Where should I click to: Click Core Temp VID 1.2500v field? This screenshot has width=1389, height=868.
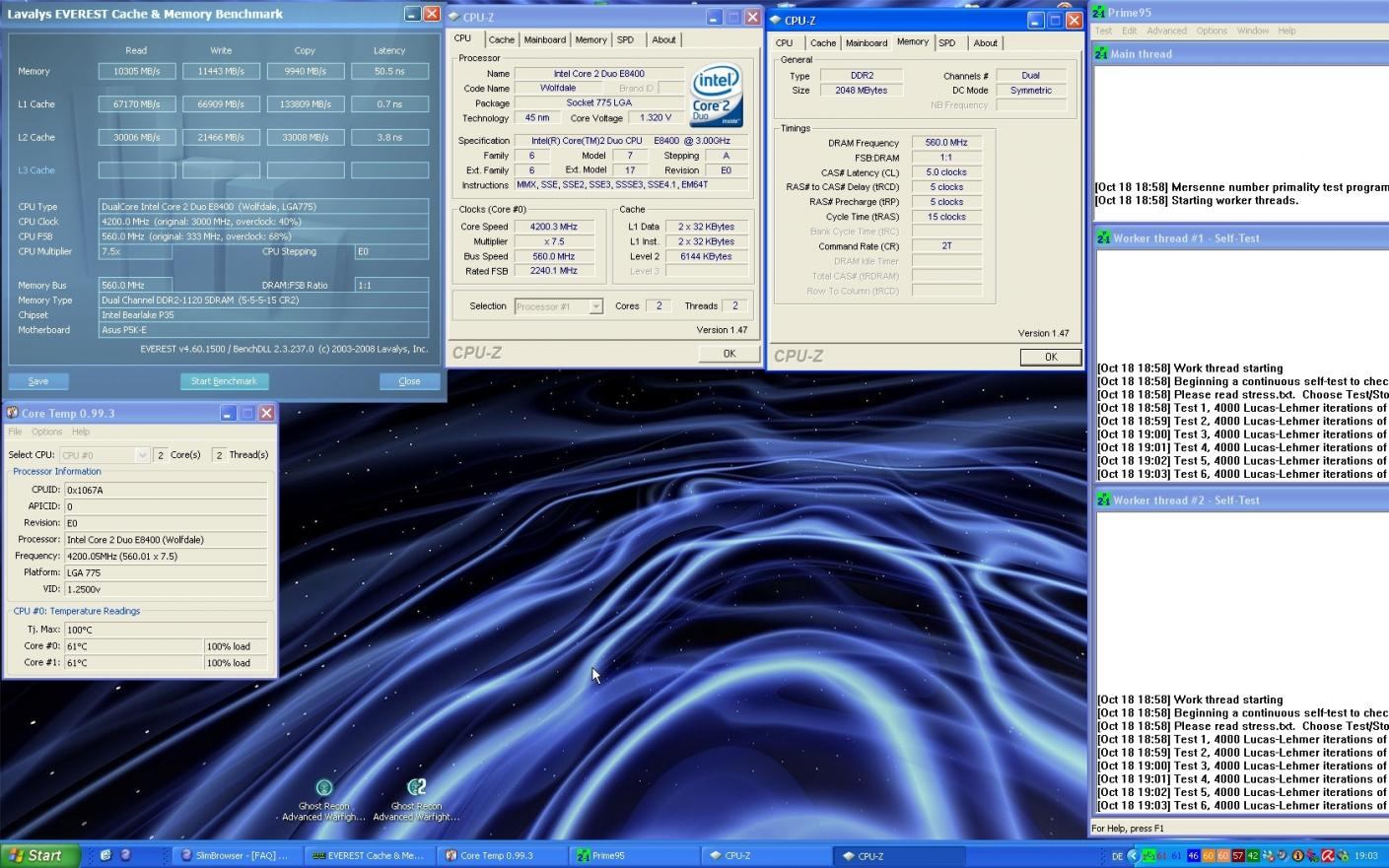click(167, 588)
